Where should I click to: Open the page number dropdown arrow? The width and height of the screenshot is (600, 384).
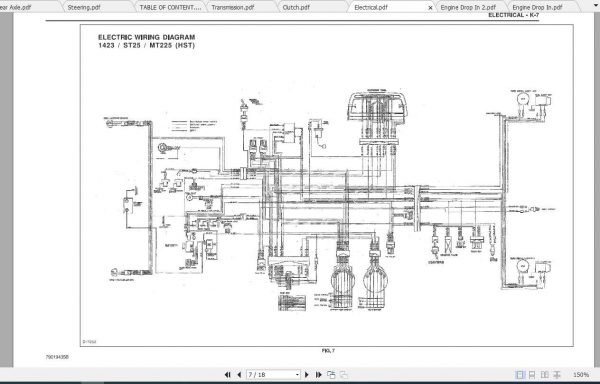pyautogui.click(x=297, y=375)
